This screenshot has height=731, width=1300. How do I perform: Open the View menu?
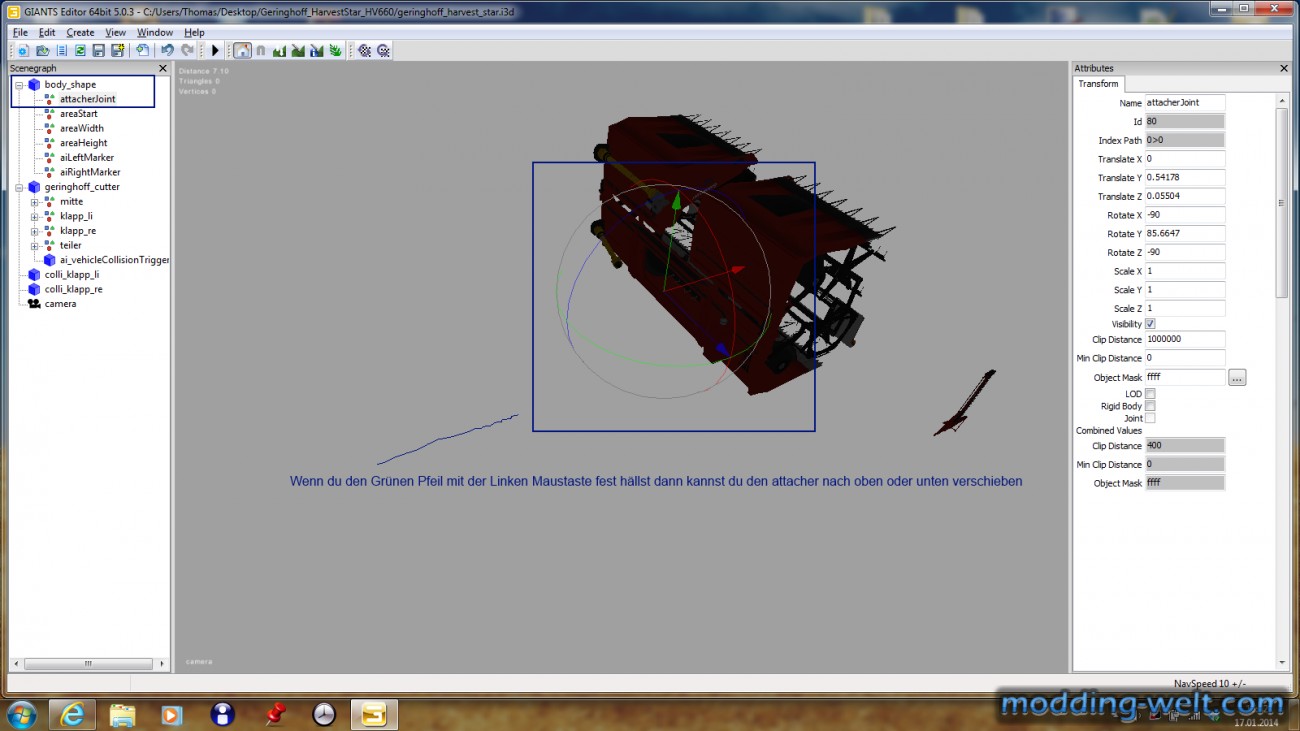click(x=116, y=33)
